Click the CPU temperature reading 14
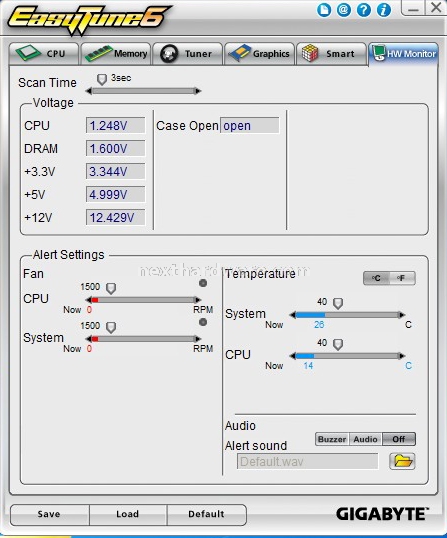 [x=308, y=366]
